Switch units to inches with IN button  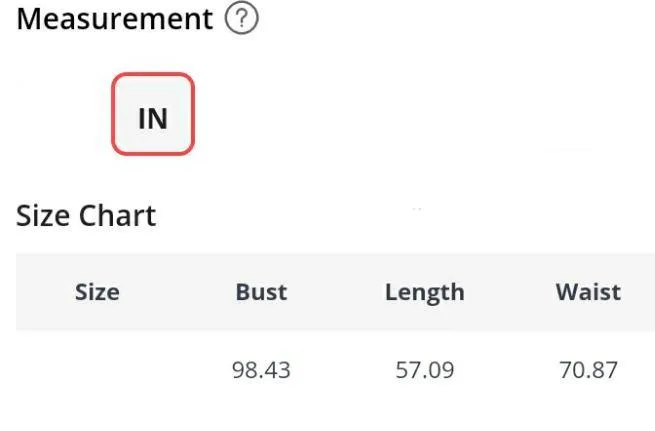click(153, 114)
